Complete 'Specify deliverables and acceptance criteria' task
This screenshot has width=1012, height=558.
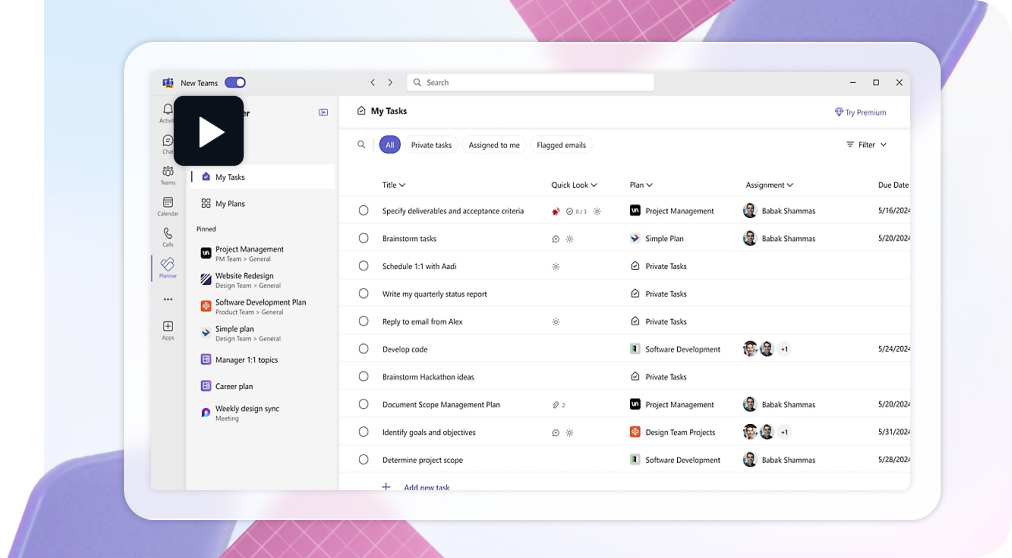click(363, 210)
